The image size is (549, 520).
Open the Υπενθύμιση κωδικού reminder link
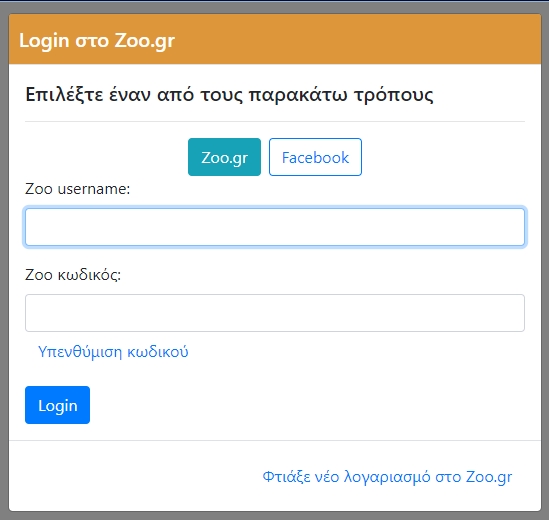pyautogui.click(x=113, y=352)
